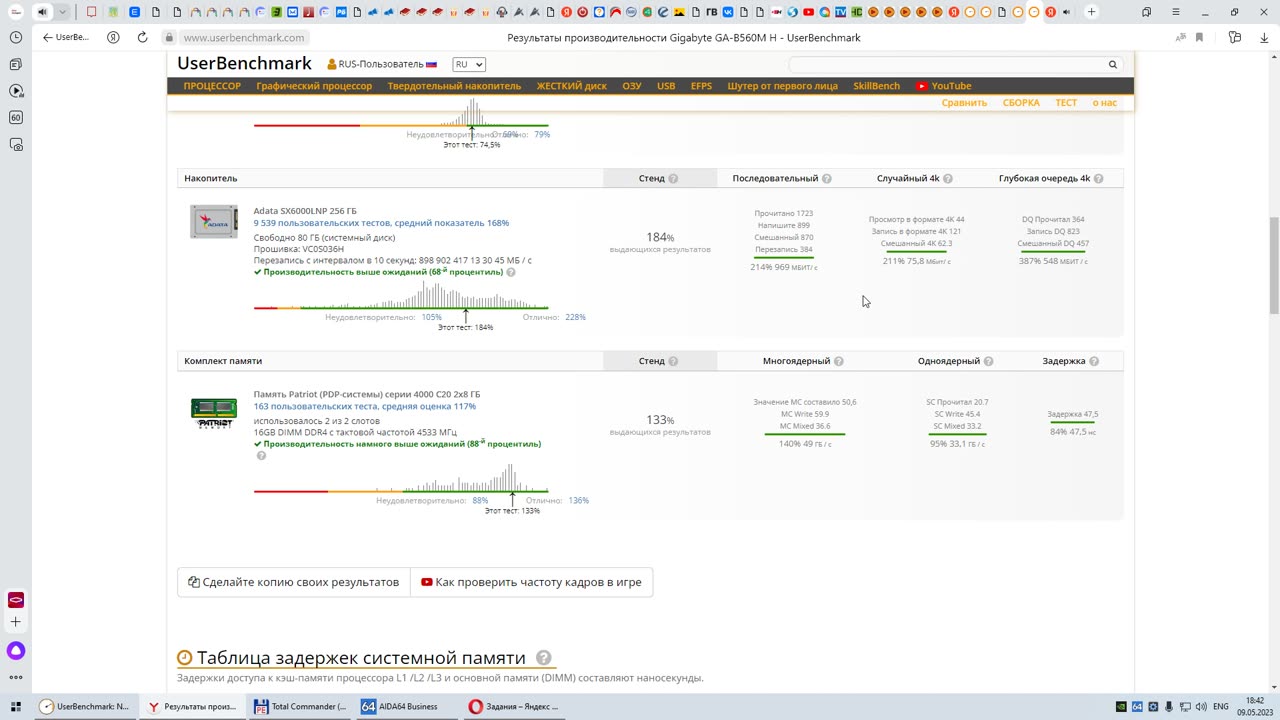1280x720 pixels.
Task: Open the ЖЕСТКИЙ диск menu item
Action: 571,86
